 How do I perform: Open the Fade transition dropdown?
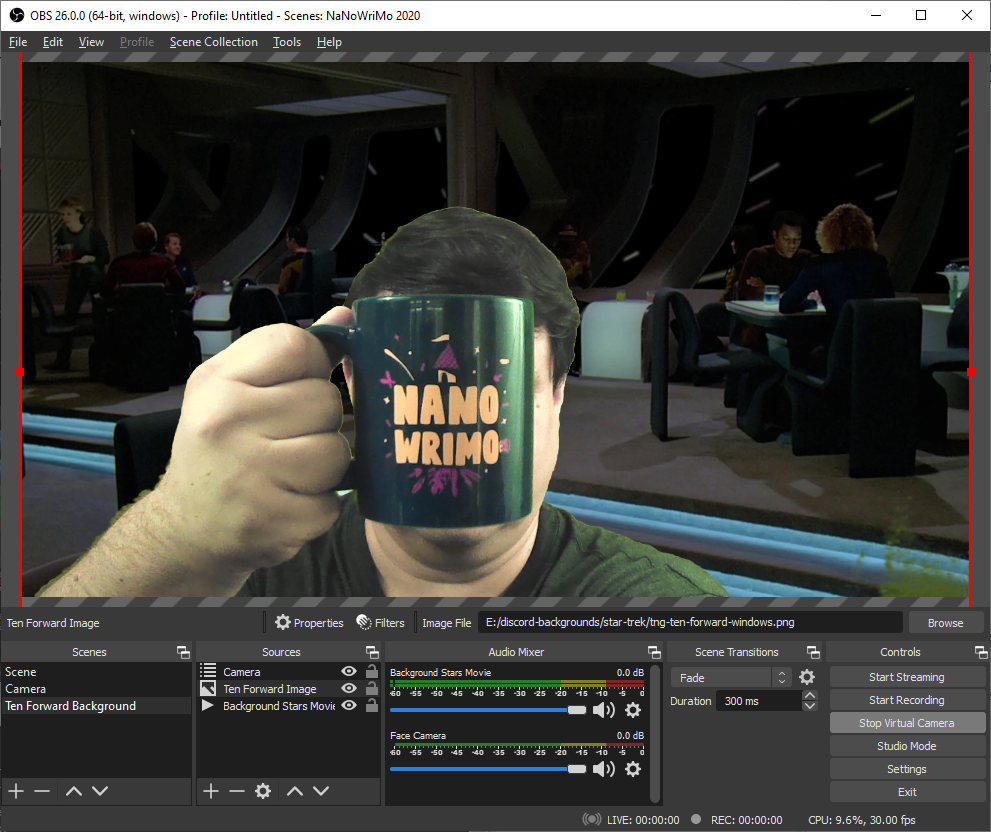point(731,678)
